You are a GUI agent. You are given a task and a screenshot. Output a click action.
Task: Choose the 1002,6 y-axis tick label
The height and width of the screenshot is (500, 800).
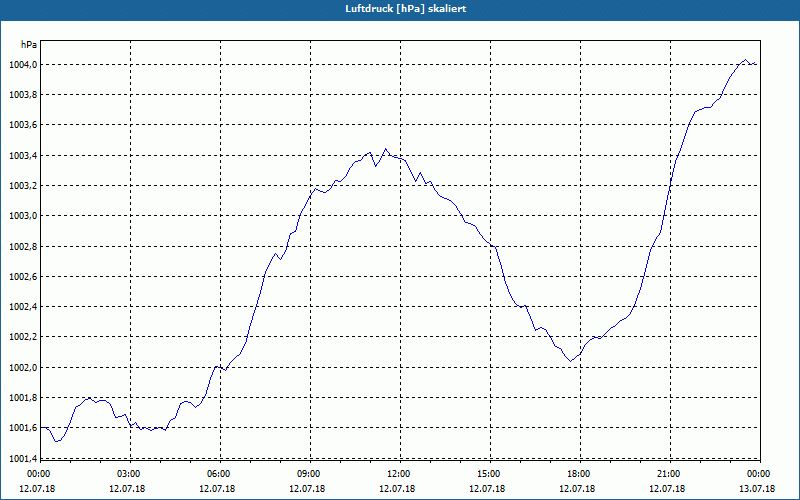pos(22,277)
